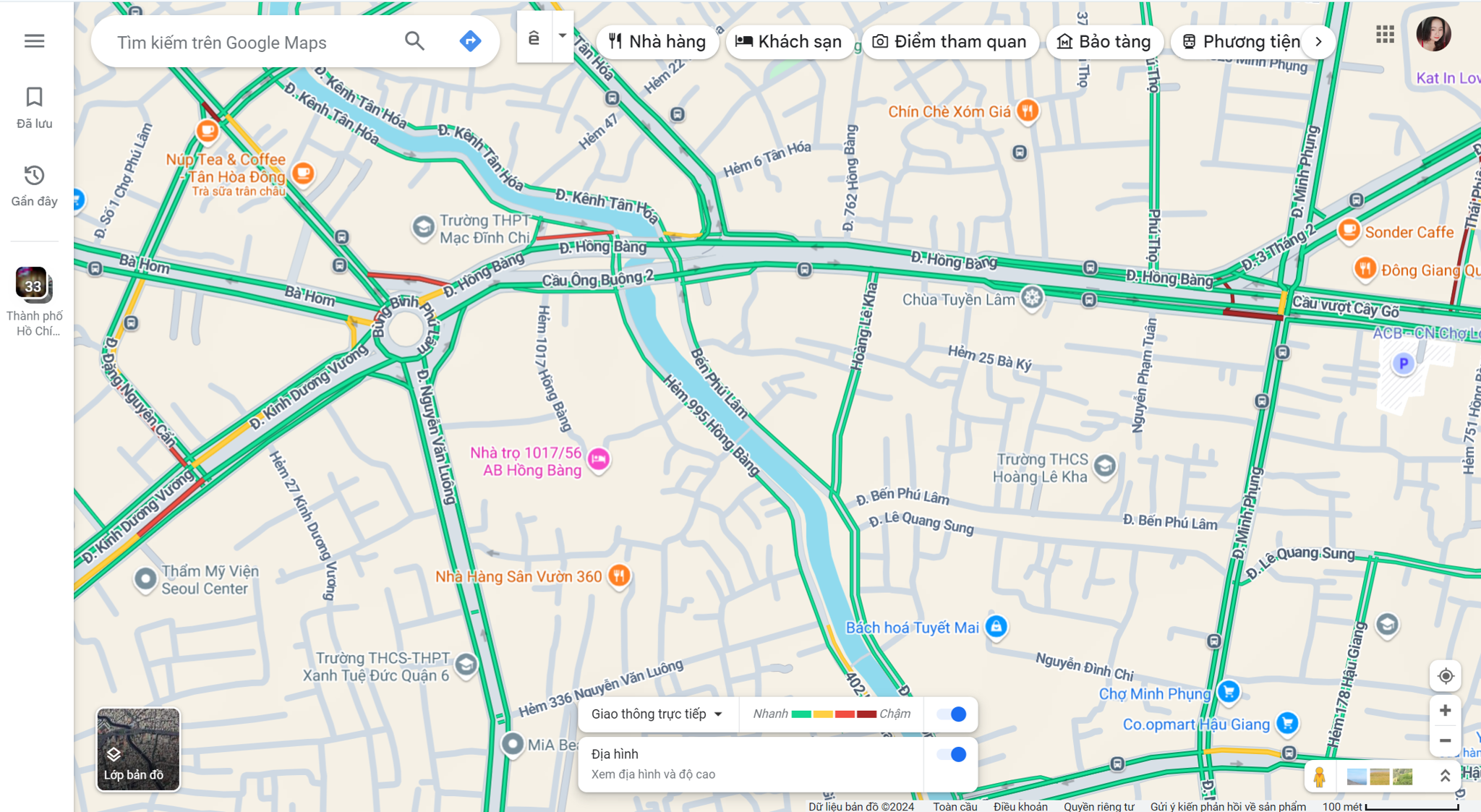Disable the Địa hình terrain toggle
Screen dimensions: 1481x812
point(952,754)
